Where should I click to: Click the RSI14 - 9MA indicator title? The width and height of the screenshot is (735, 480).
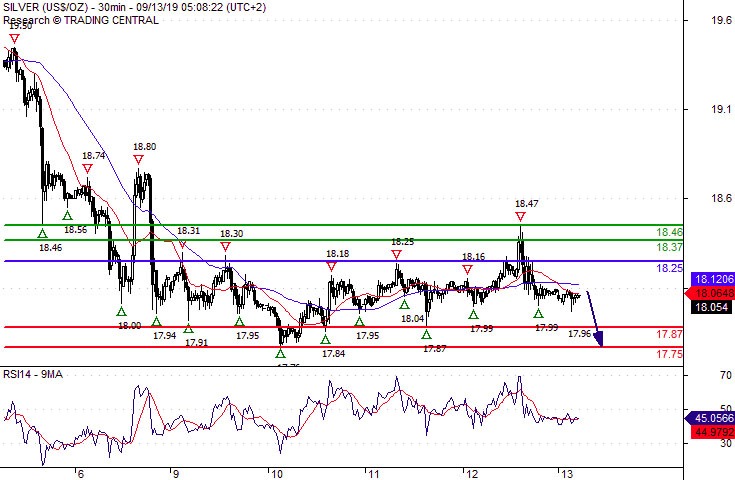pyautogui.click(x=33, y=374)
